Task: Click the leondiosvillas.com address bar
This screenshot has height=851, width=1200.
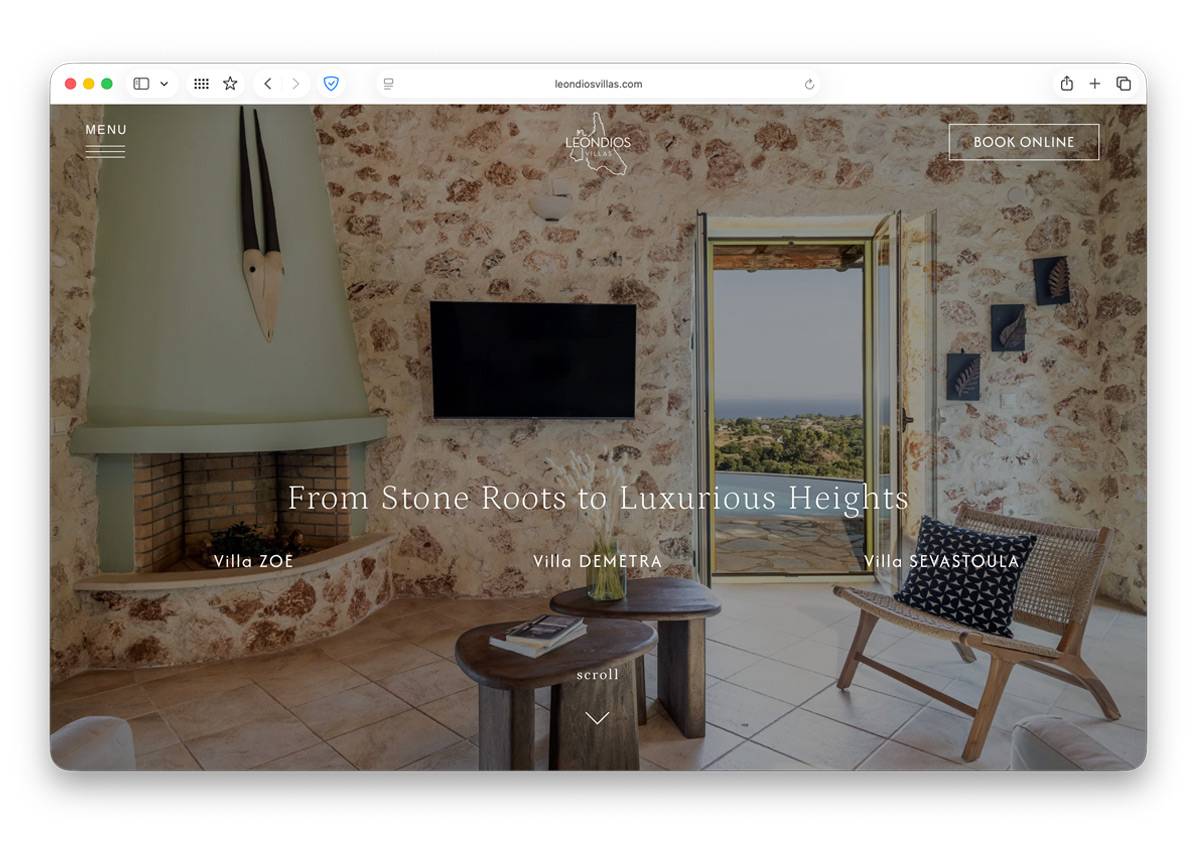Action: point(598,84)
